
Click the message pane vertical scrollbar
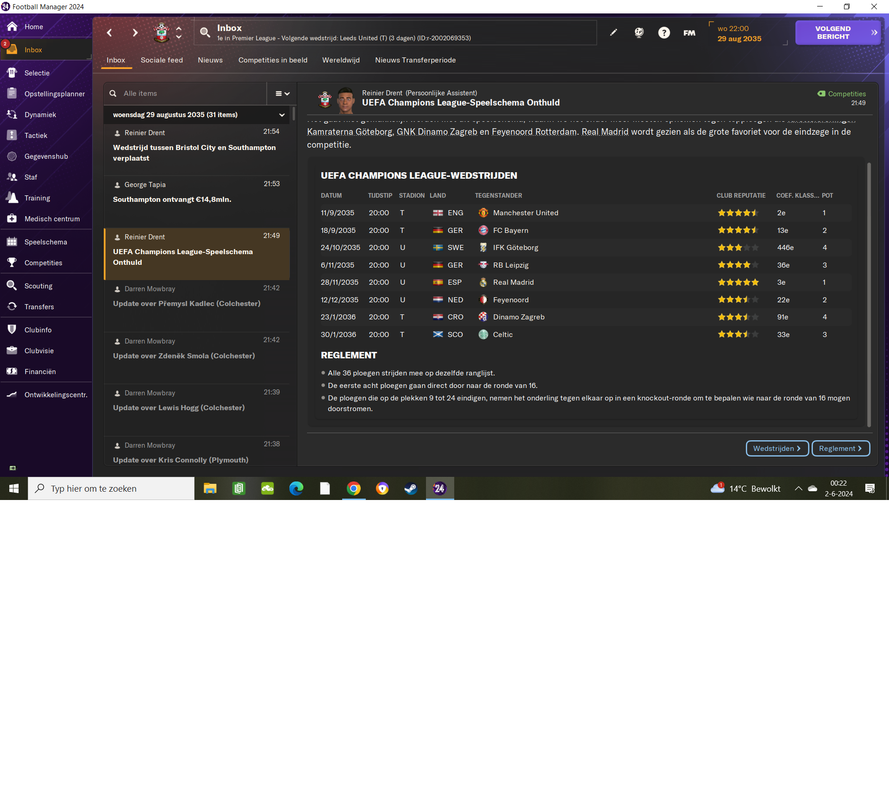click(868, 293)
